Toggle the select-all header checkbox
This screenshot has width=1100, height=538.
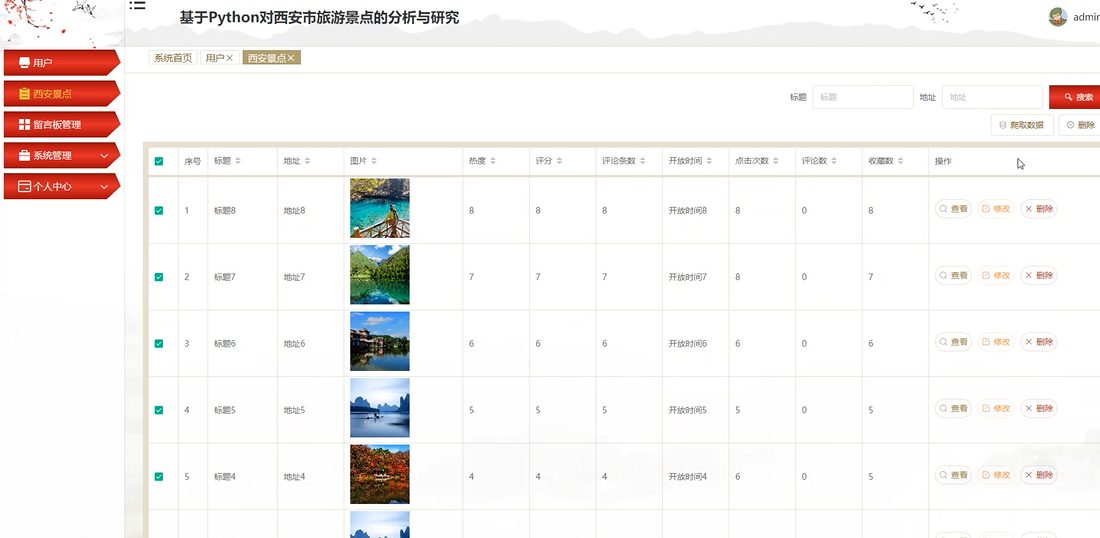coord(159,161)
